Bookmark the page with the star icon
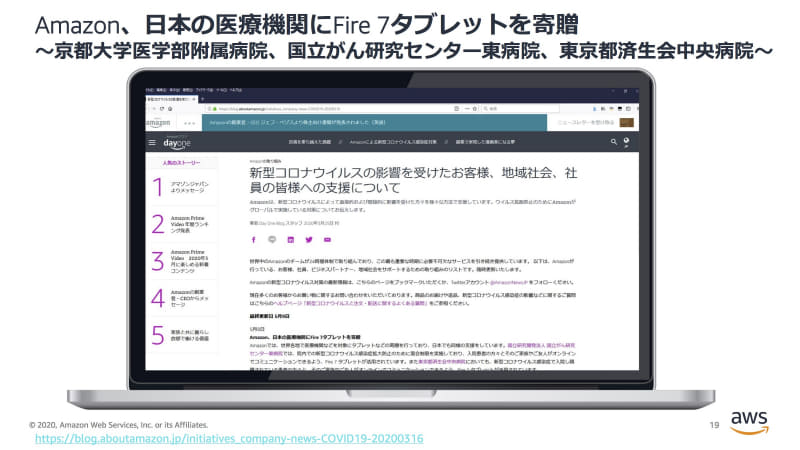The image size is (800, 450). (474, 109)
